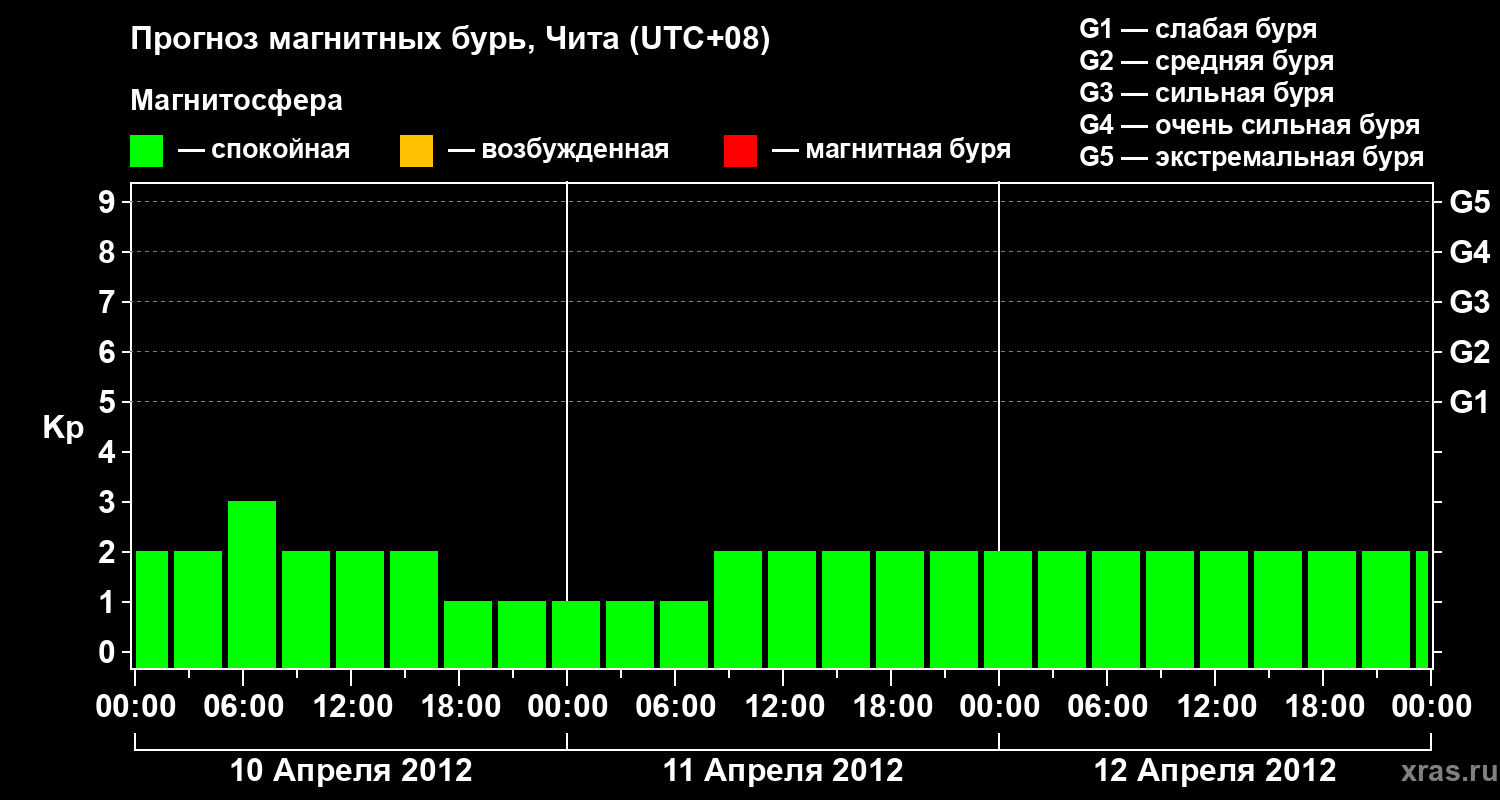Click the "11 Апреля 2012" date label

783,770
